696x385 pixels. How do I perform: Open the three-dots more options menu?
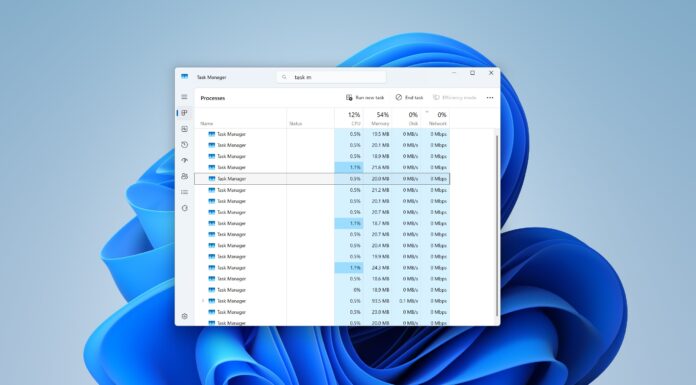[490, 98]
